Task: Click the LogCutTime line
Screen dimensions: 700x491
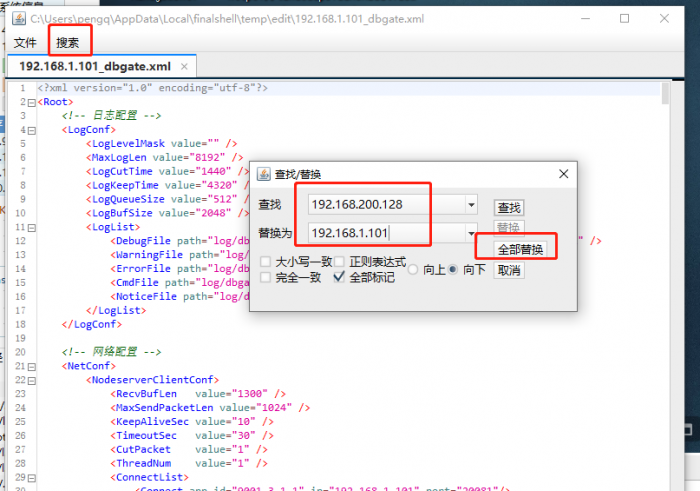Action: 167,171
